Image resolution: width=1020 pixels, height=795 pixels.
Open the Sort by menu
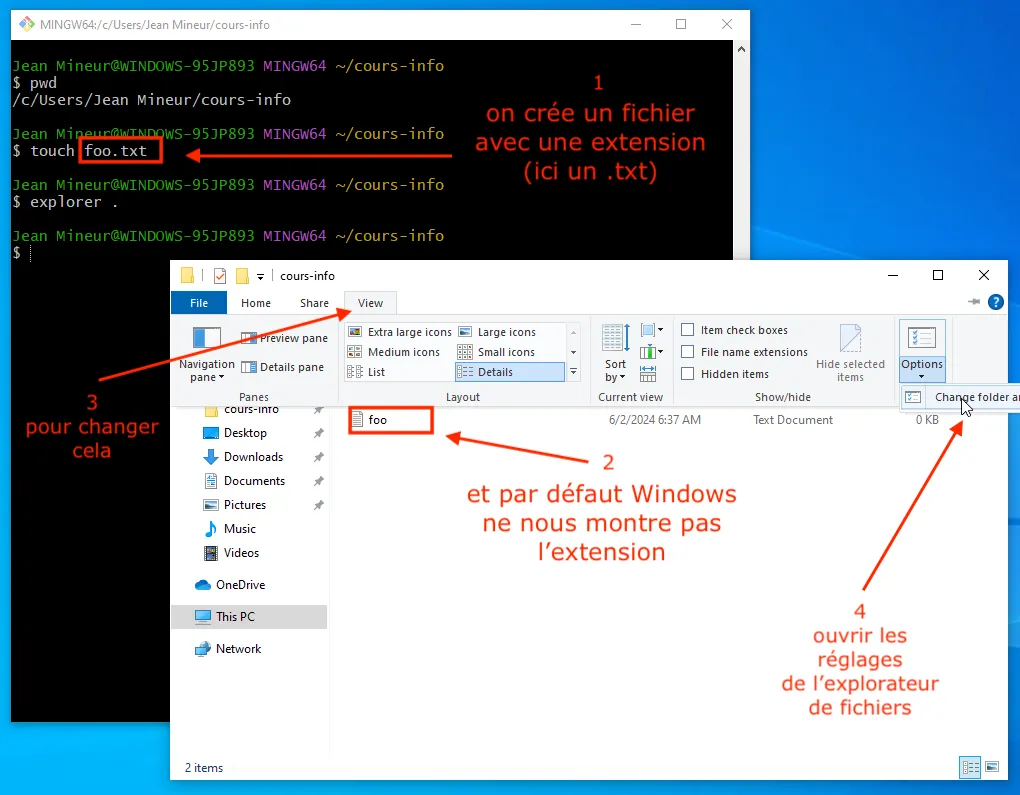pos(615,370)
